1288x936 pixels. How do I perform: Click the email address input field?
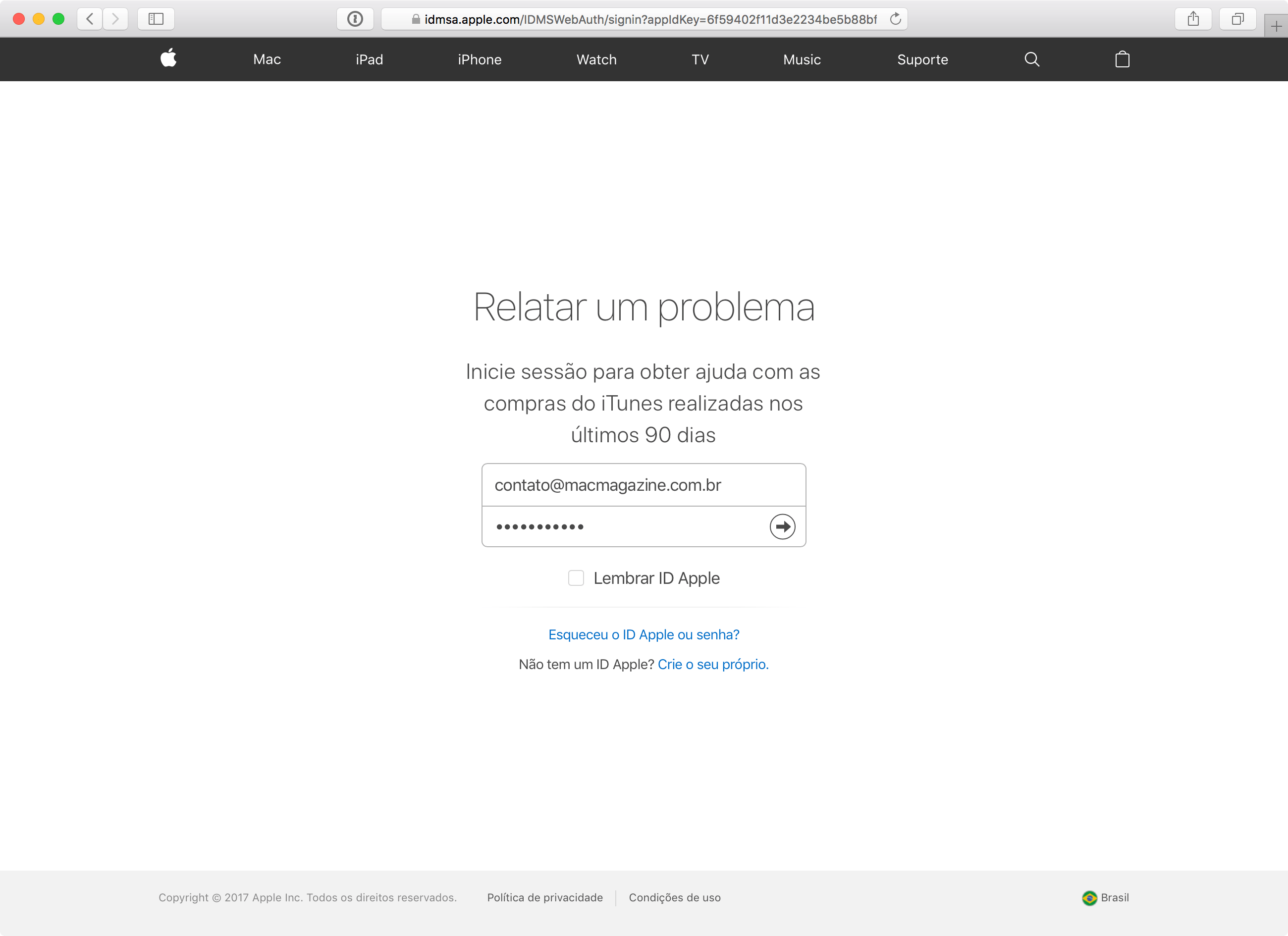tap(644, 486)
